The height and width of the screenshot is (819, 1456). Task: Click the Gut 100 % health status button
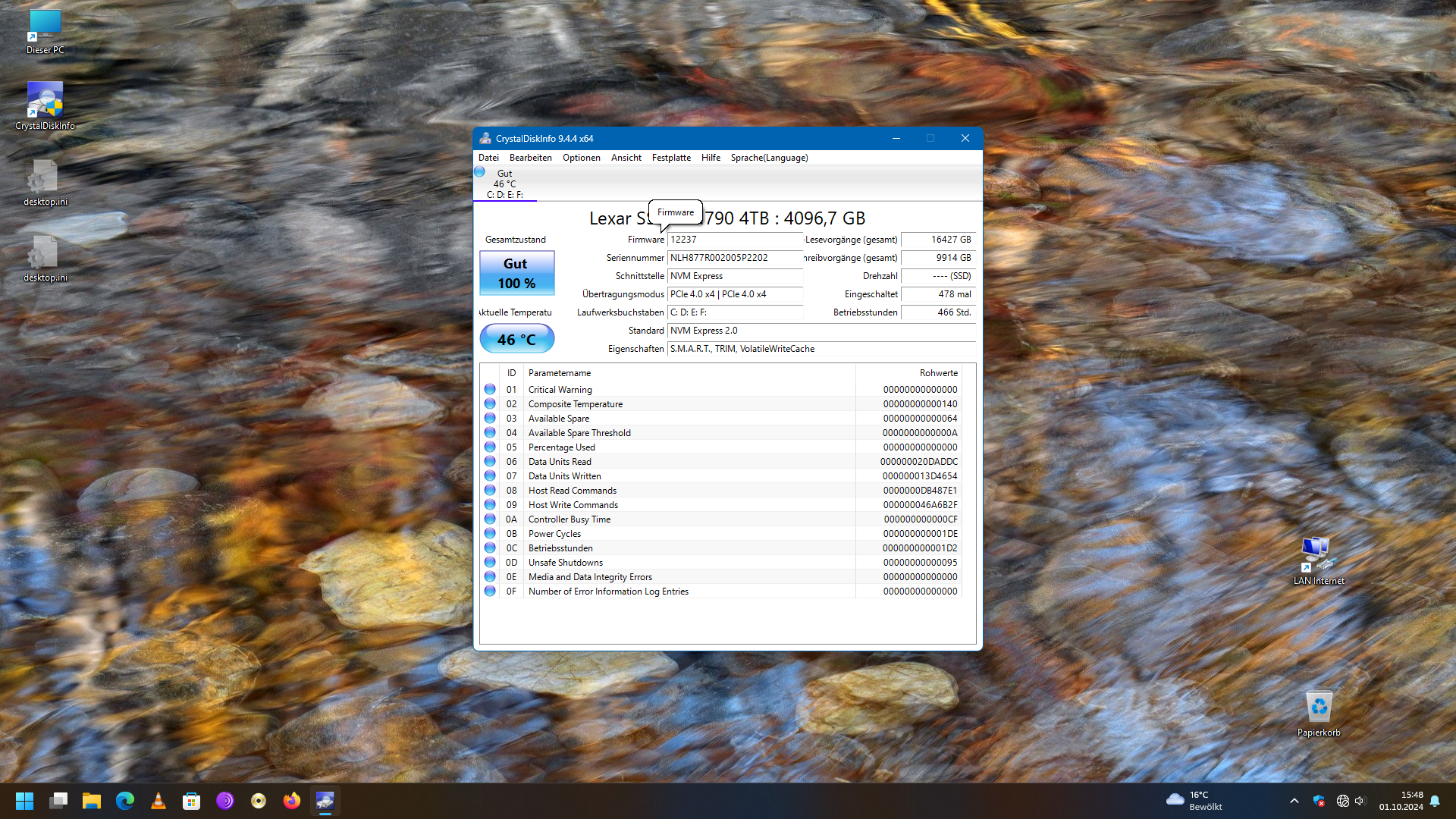pyautogui.click(x=516, y=273)
